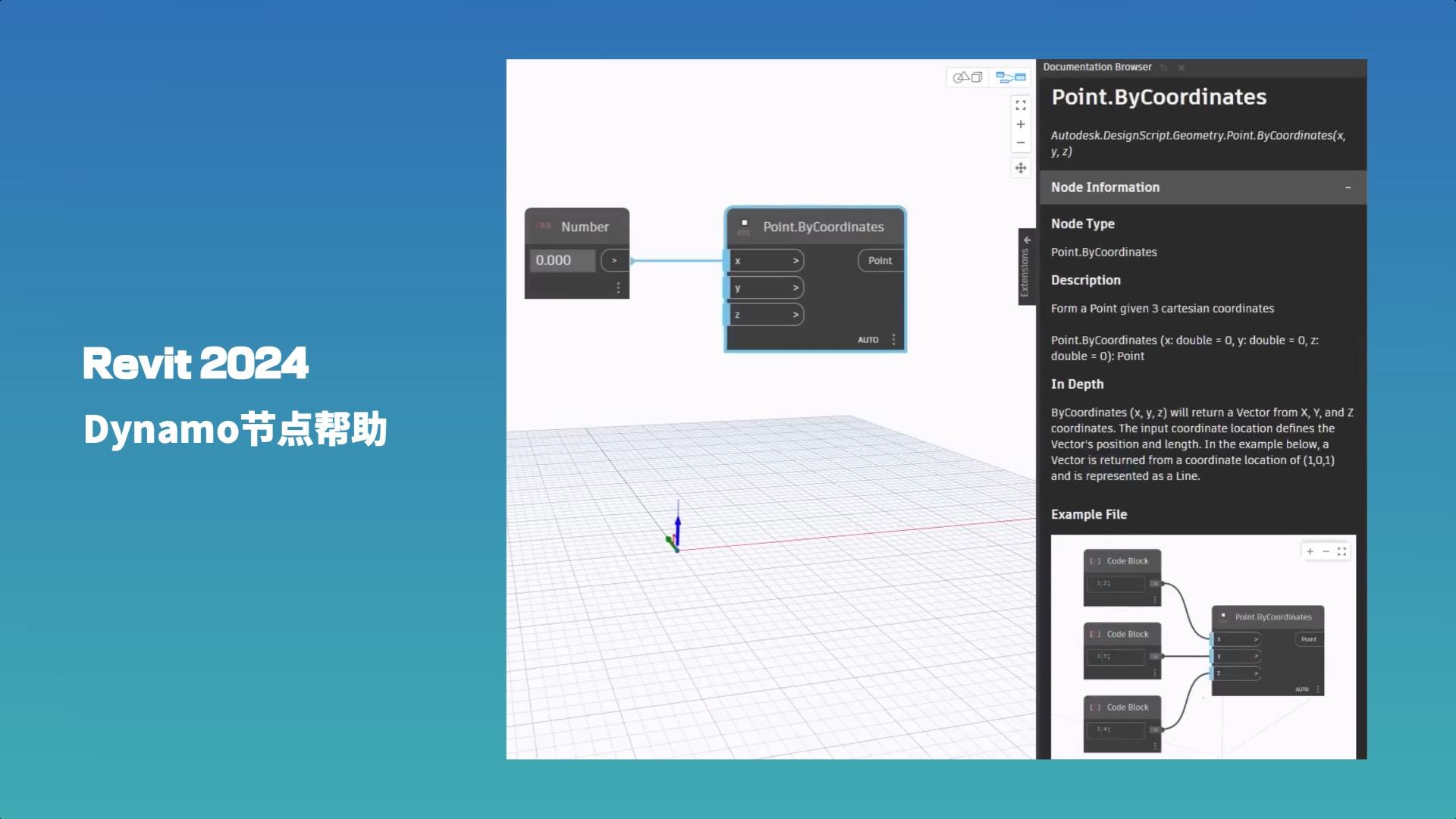Collapse the Node Information section
Viewport: 1456px width, 819px height.
1349,187
